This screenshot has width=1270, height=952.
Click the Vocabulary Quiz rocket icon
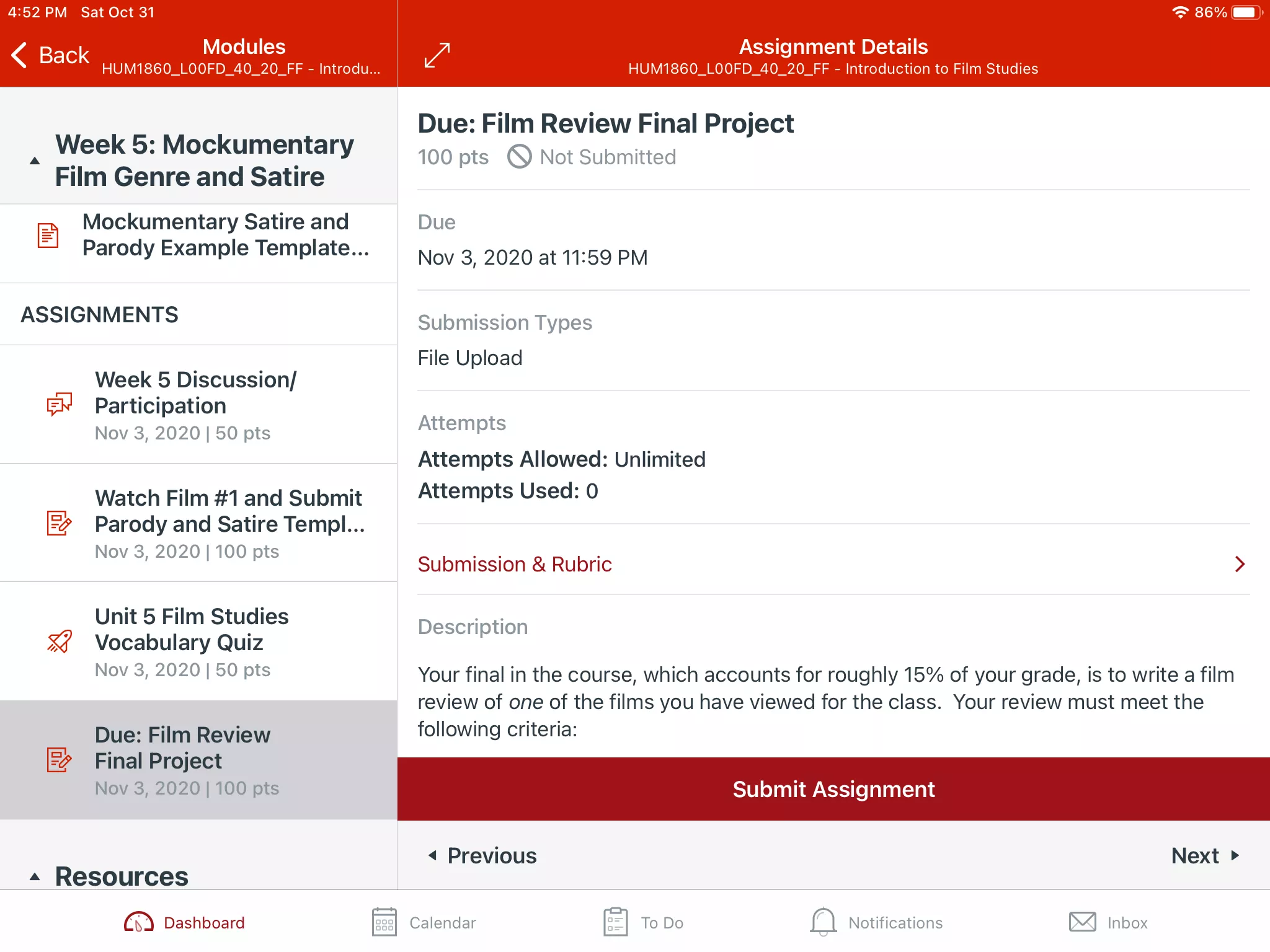60,641
